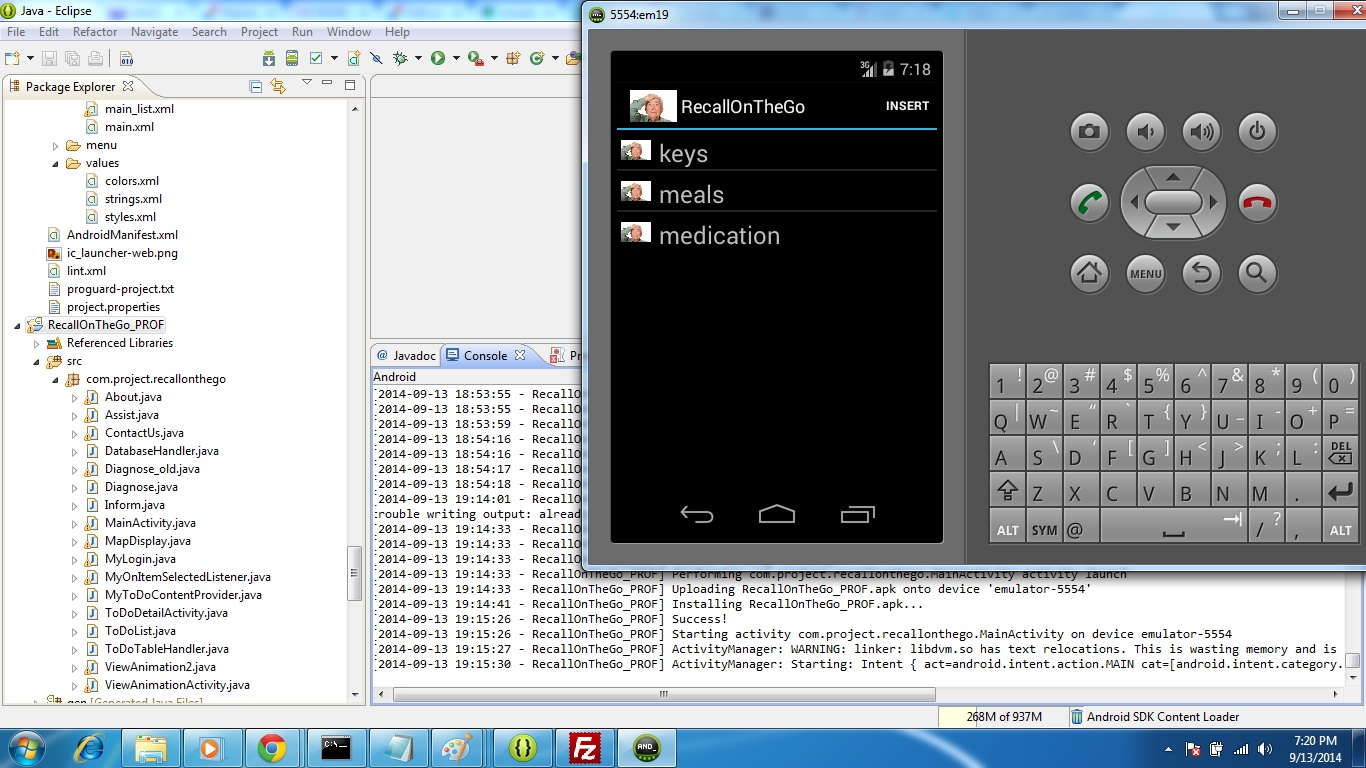Tap the medication list item in emulator
Image resolution: width=1366 pixels, height=768 pixels.
(777, 235)
